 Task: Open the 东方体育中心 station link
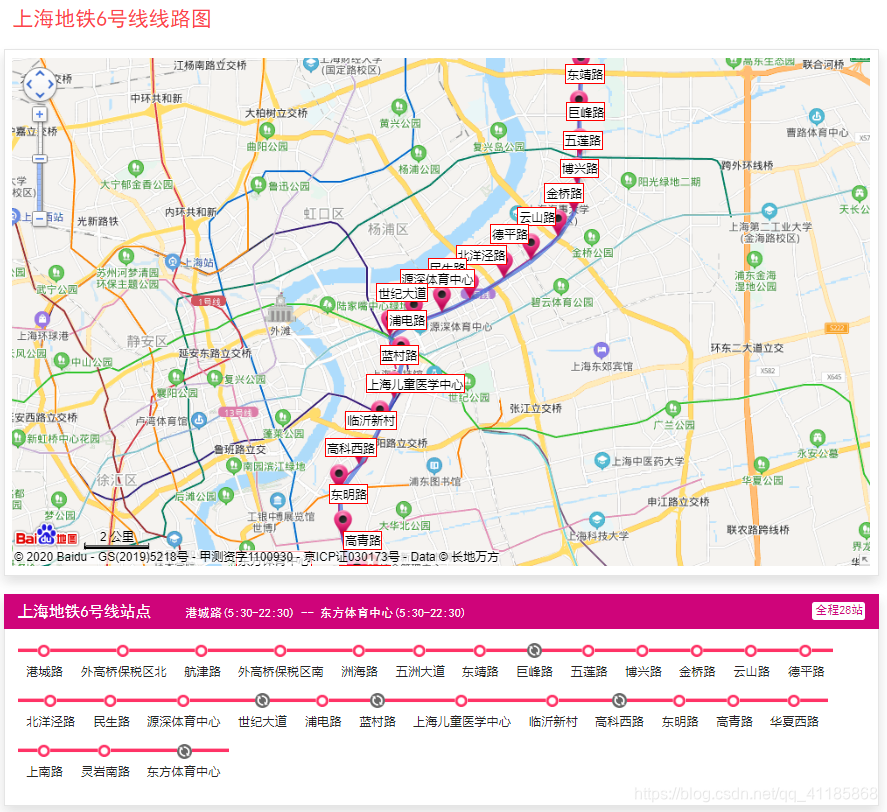tap(183, 772)
